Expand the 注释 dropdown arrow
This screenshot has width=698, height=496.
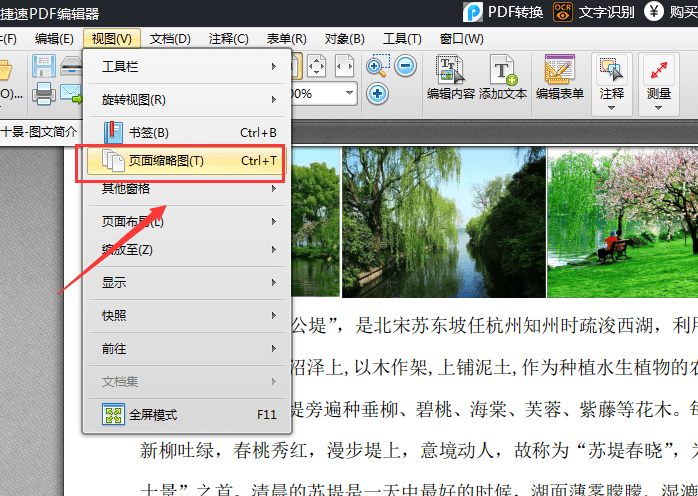[611, 108]
